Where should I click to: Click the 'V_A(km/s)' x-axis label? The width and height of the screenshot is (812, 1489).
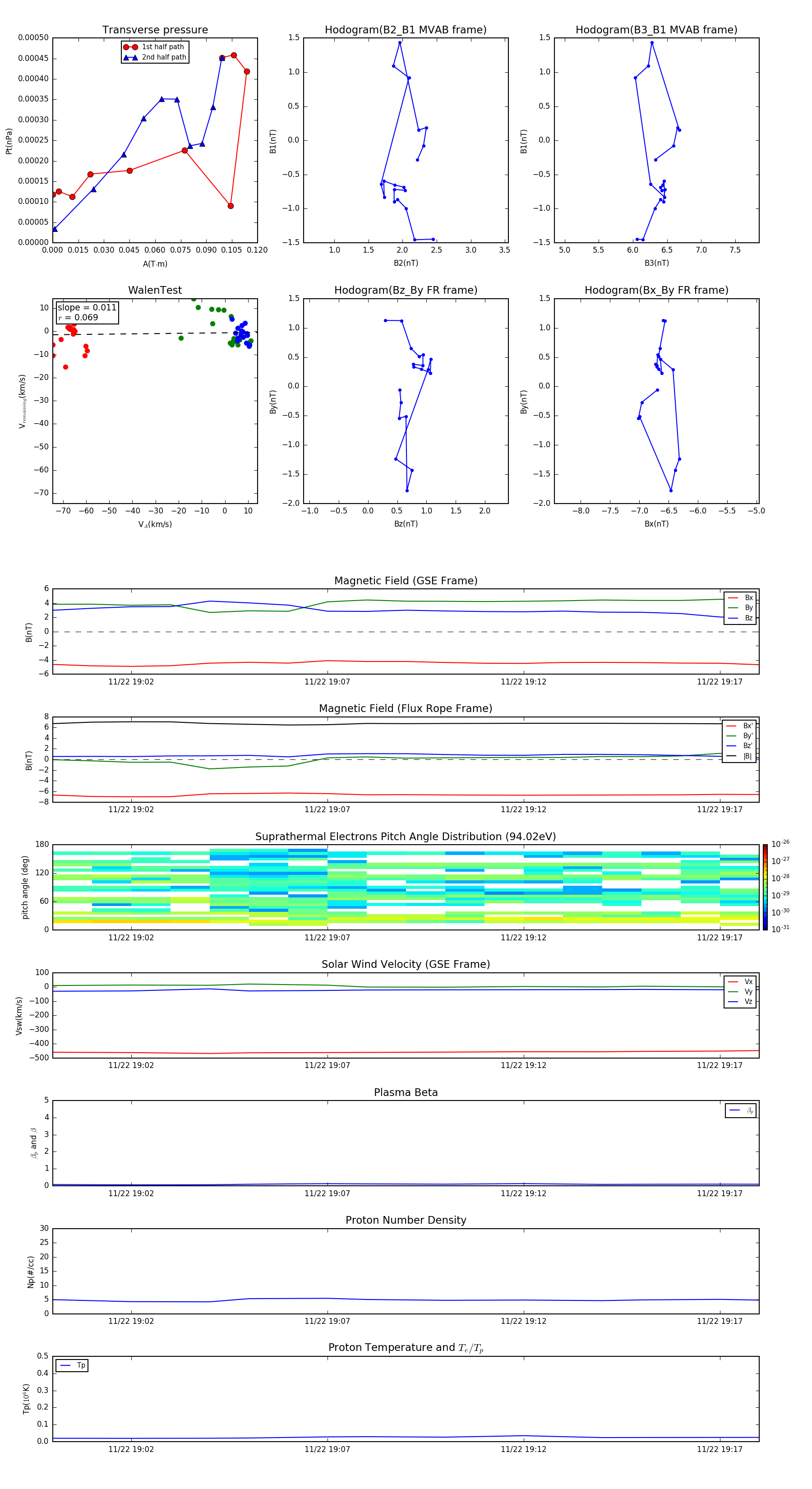tap(155, 525)
